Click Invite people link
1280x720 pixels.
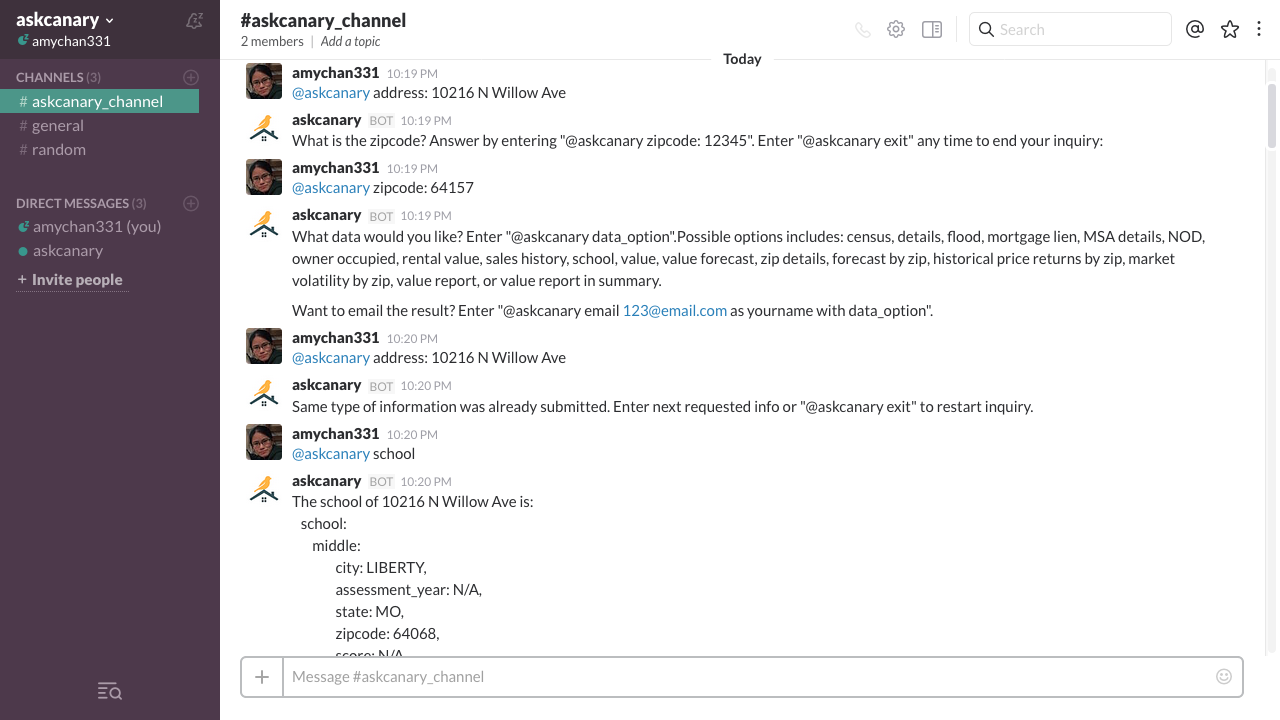(x=69, y=279)
